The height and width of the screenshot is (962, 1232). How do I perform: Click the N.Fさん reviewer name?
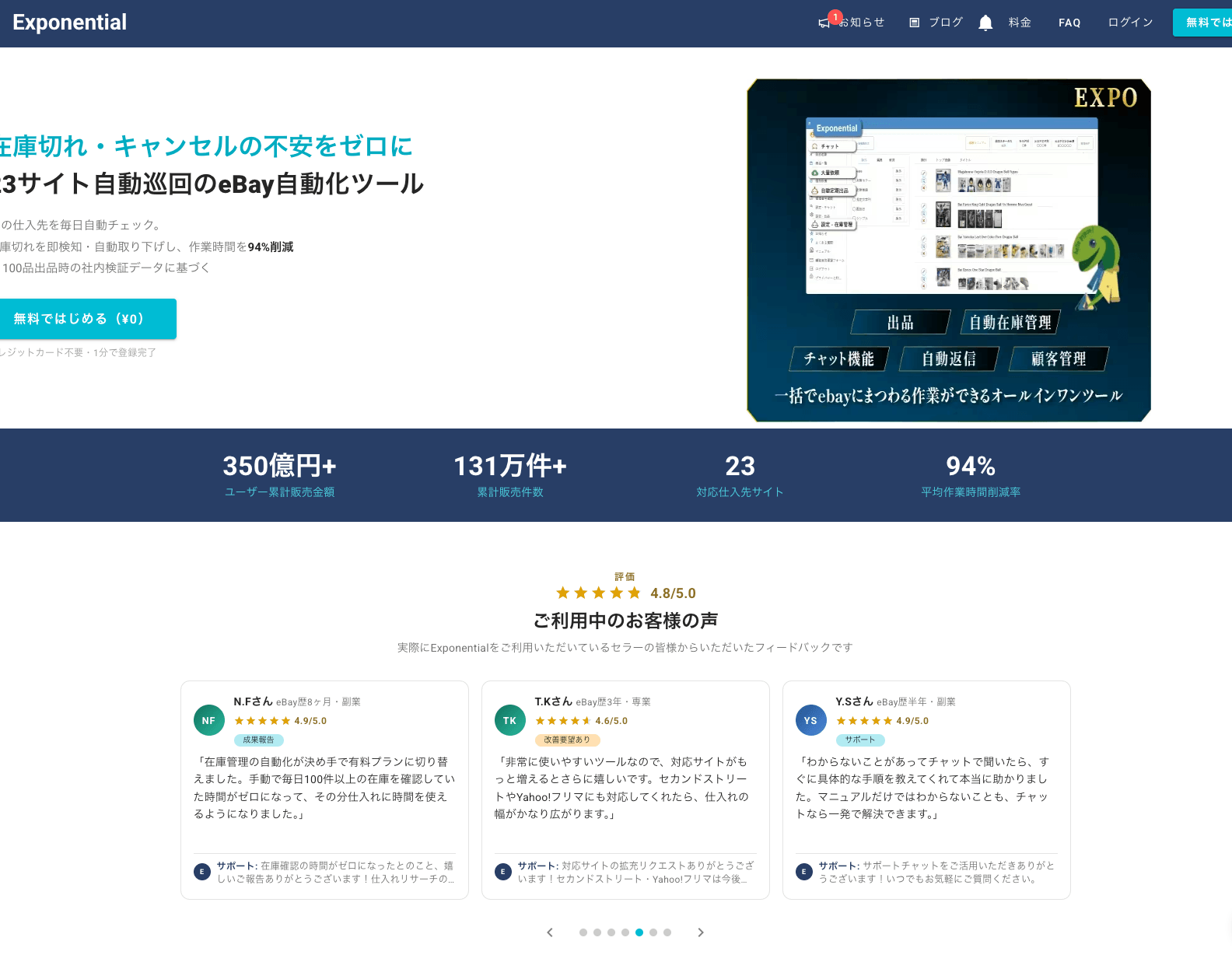coord(253,701)
